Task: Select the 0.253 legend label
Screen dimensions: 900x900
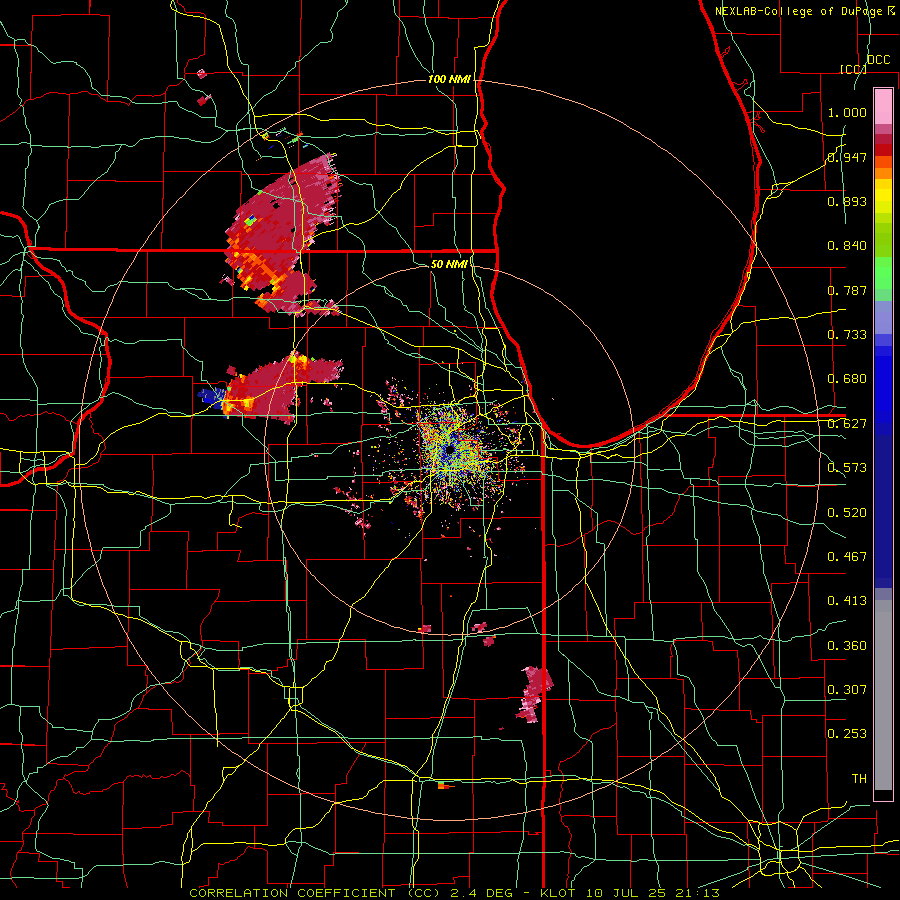Action: pos(847,734)
